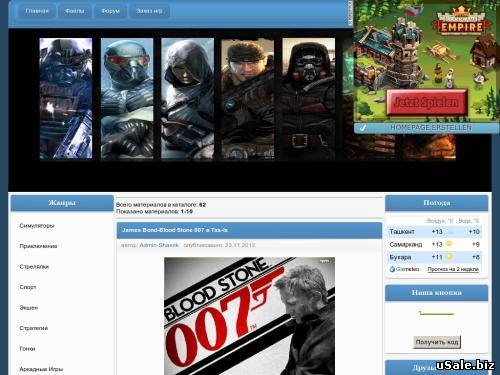
Task: Click the red Jetzt Spielen button
Action: pos(426,102)
